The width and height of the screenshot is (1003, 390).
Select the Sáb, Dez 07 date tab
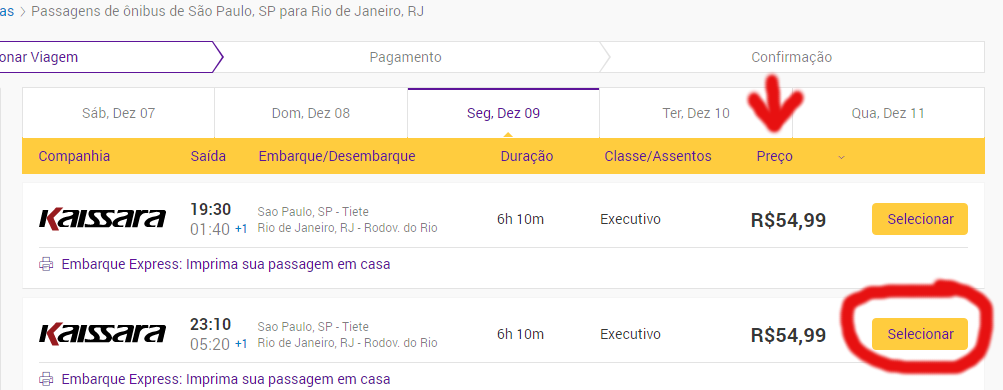click(118, 113)
